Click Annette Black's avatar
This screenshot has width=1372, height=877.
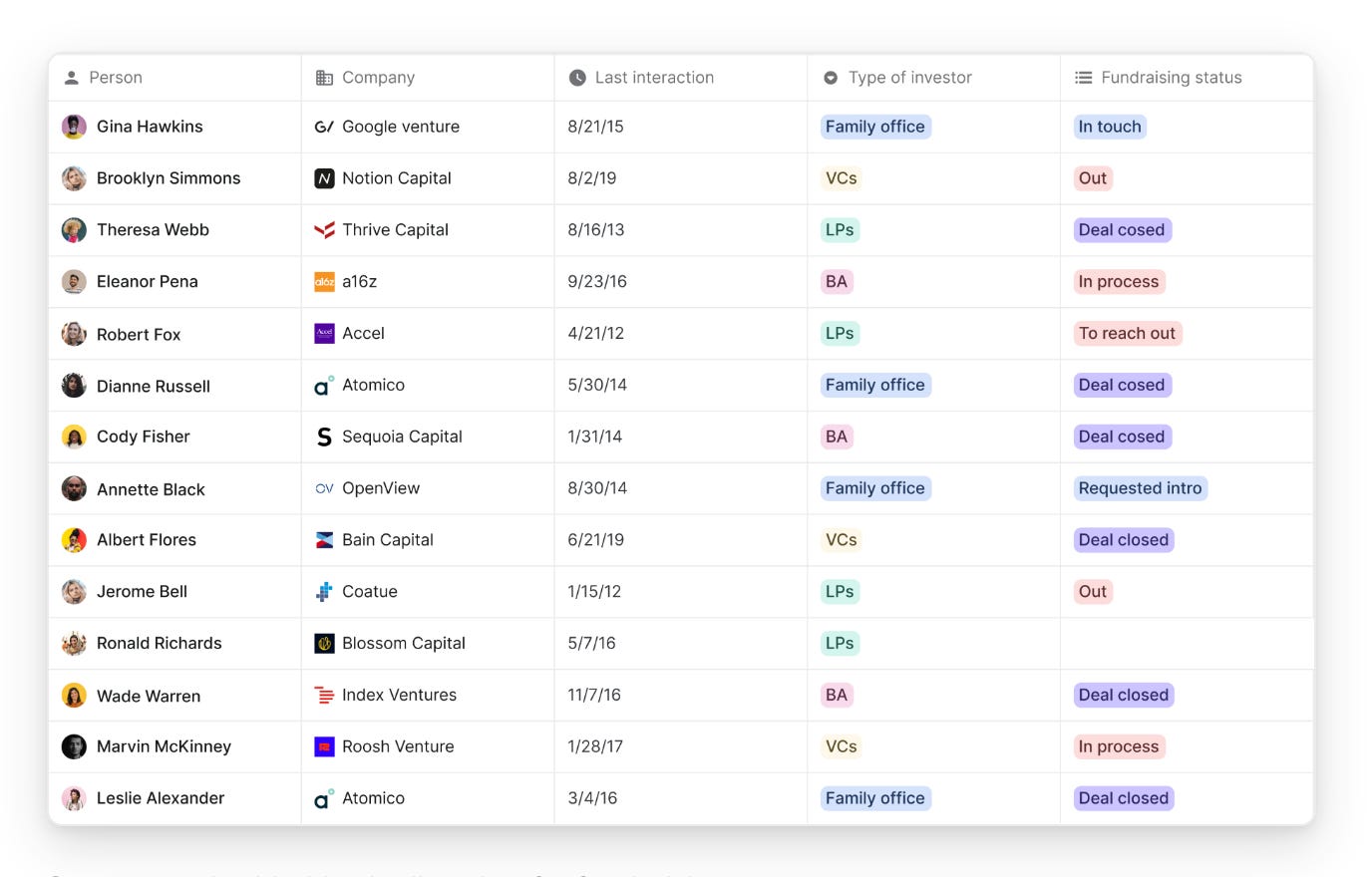[x=74, y=488]
